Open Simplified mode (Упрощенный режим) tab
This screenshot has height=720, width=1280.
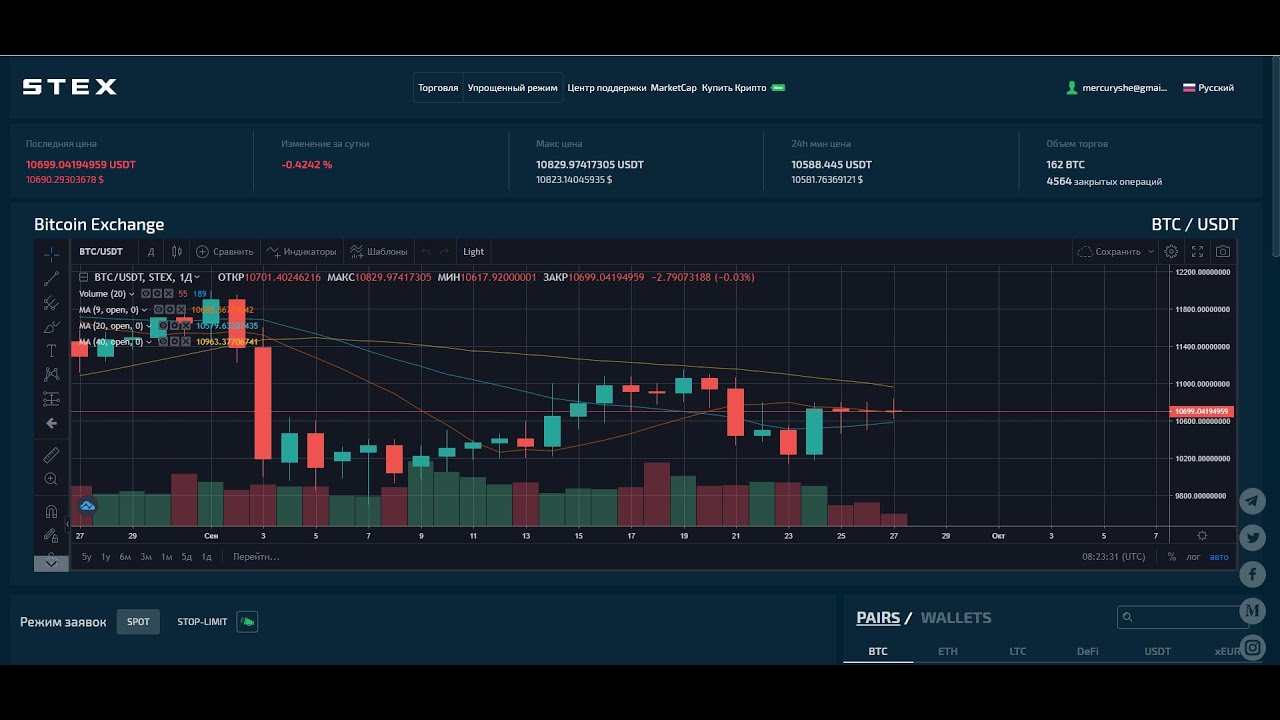(x=512, y=88)
